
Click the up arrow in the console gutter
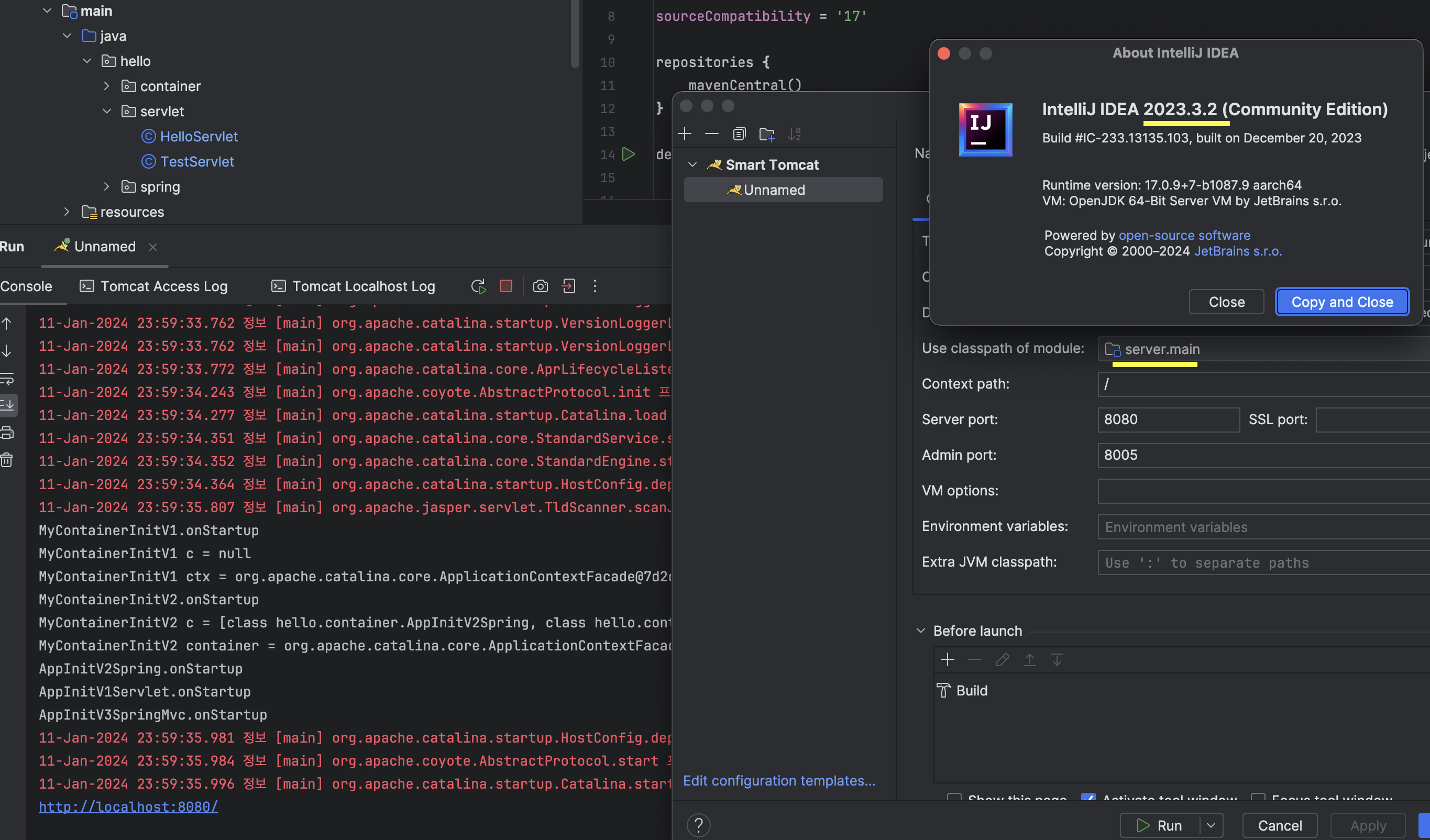pyautogui.click(x=7, y=324)
